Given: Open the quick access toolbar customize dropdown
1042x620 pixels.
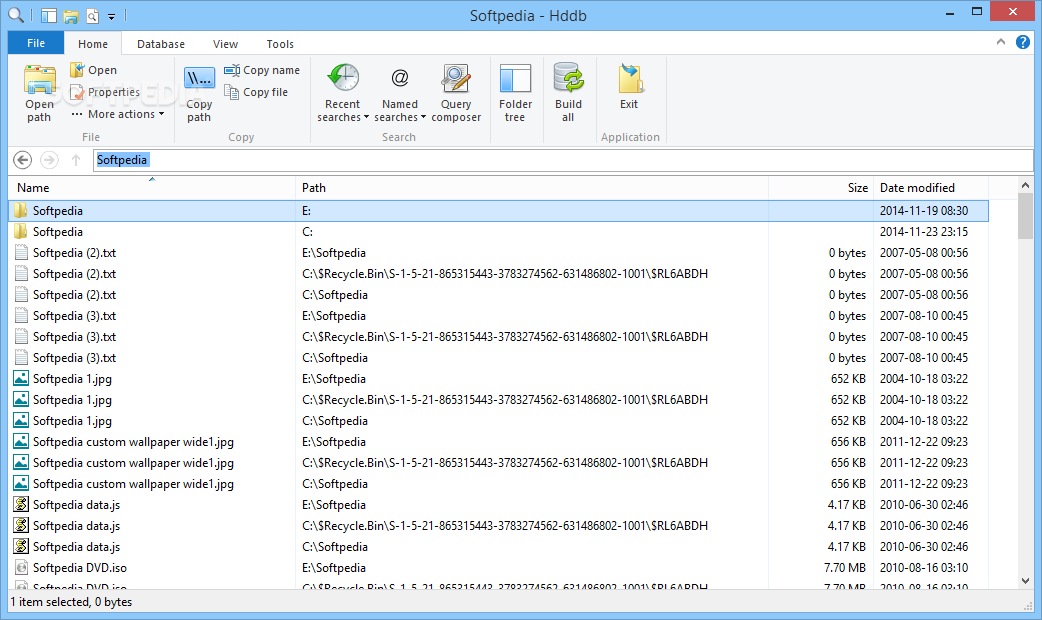Looking at the screenshot, I should click(x=112, y=16).
